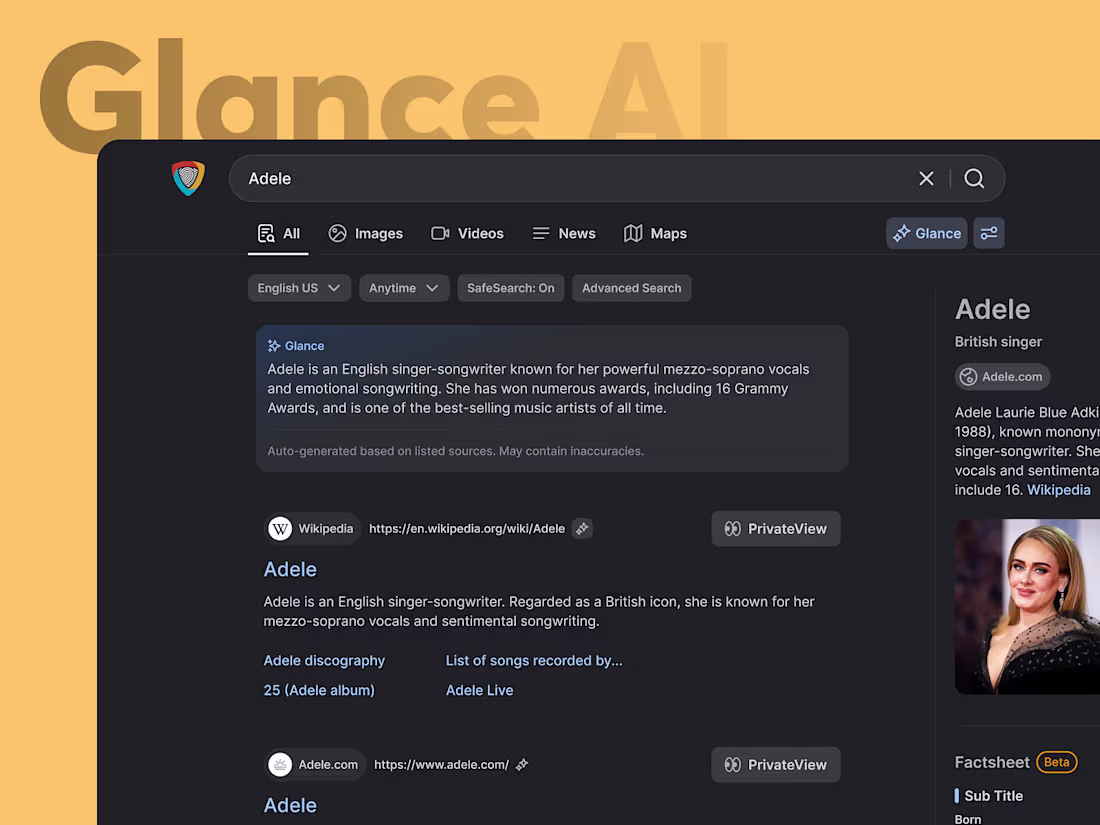
Task: Open the English US language dropdown
Action: [298, 287]
